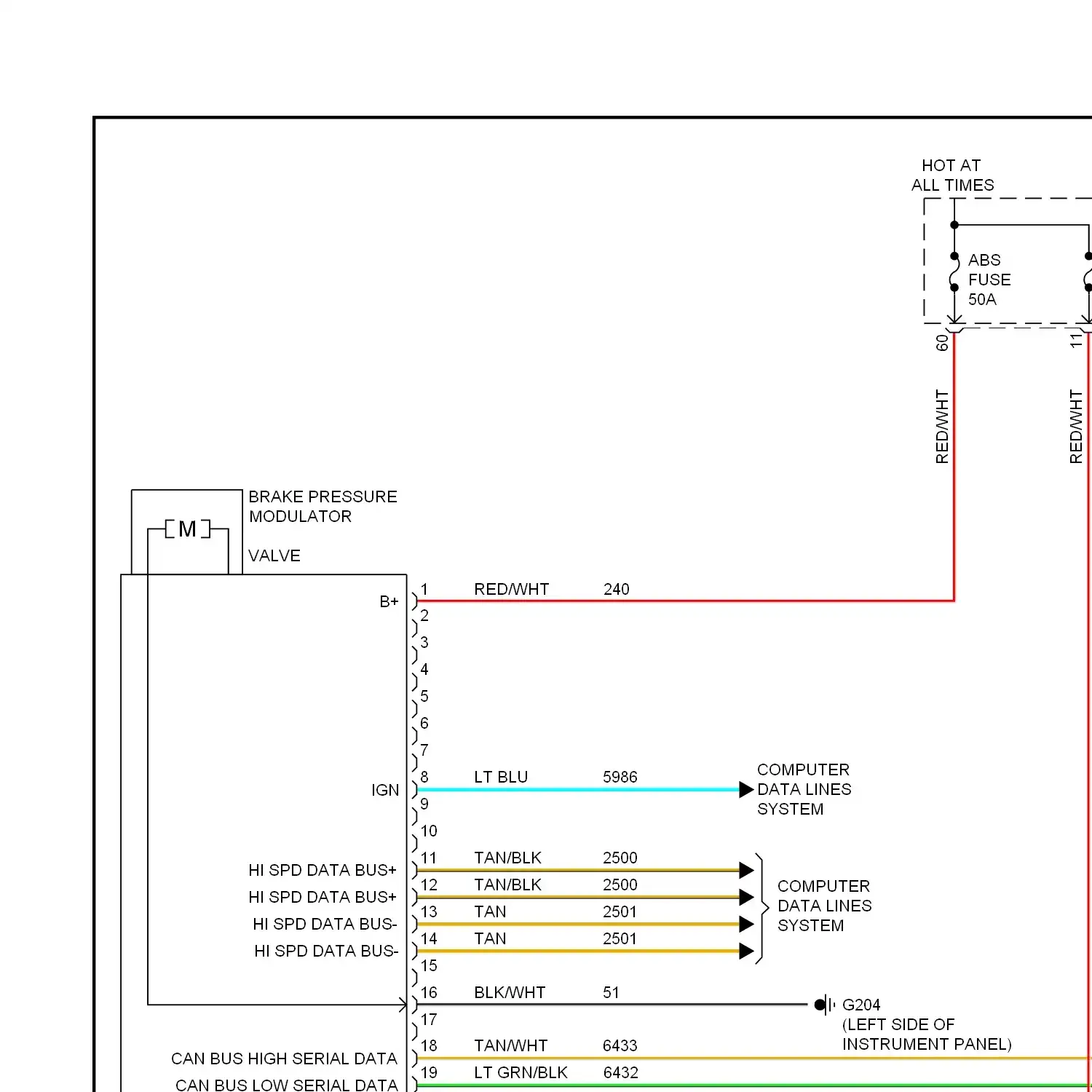The width and height of the screenshot is (1092, 1092).
Task: Click COMPUTER DATA LINES SYSTEM beside the bracket
Action: pos(824,906)
